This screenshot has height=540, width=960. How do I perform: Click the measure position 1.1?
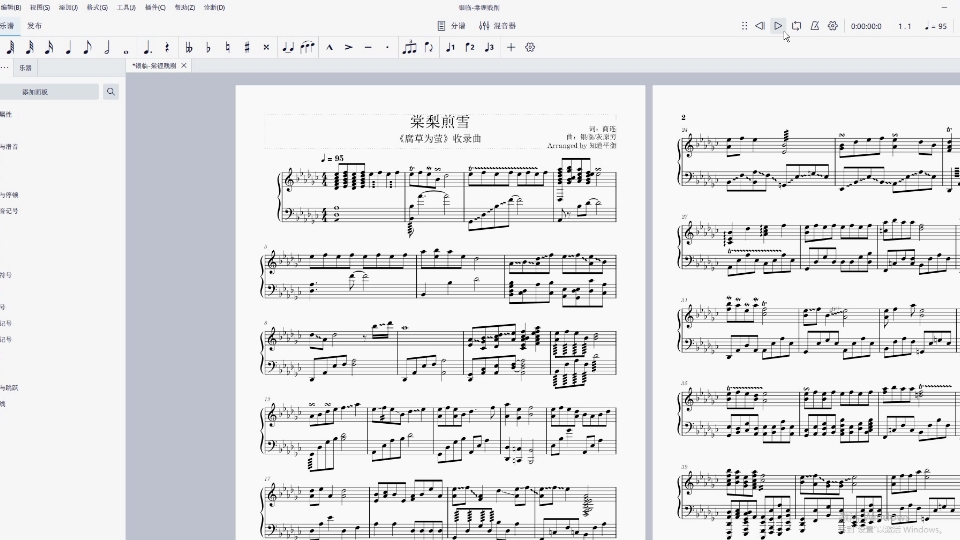(x=904, y=26)
